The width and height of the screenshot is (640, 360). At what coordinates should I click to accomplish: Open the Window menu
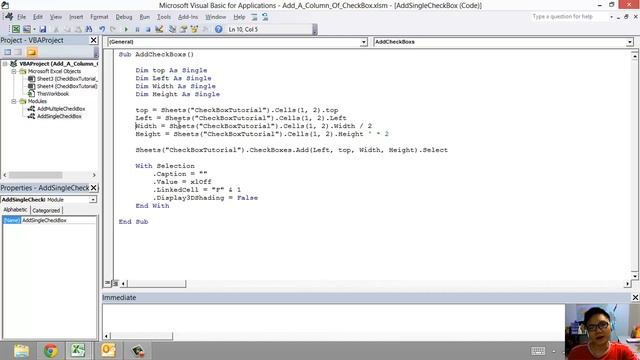tap(216, 17)
